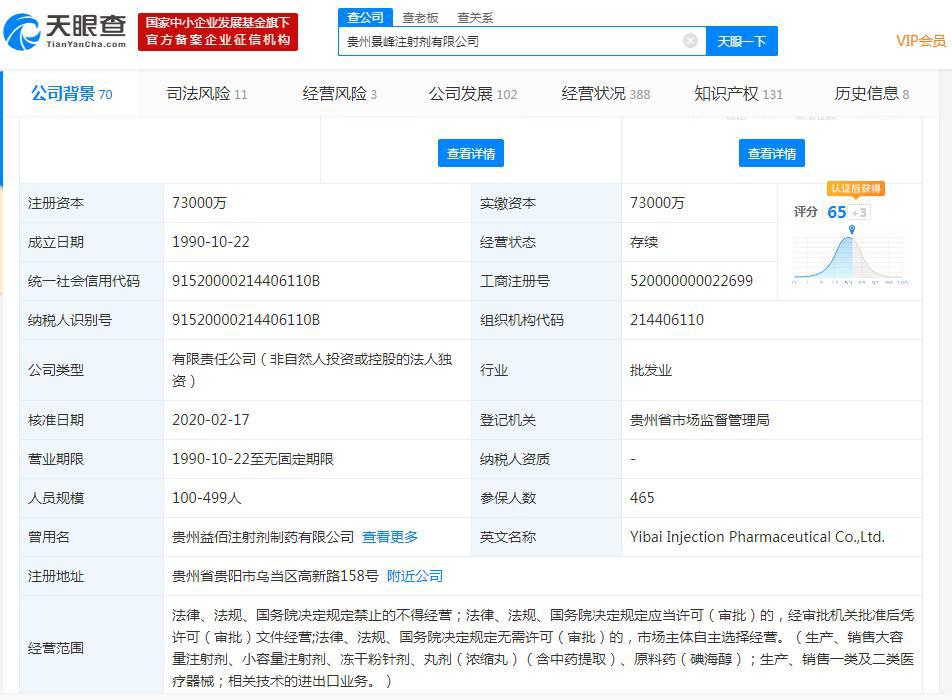
Task: Click the company type 有限责任公司 text
Action: tap(312, 370)
